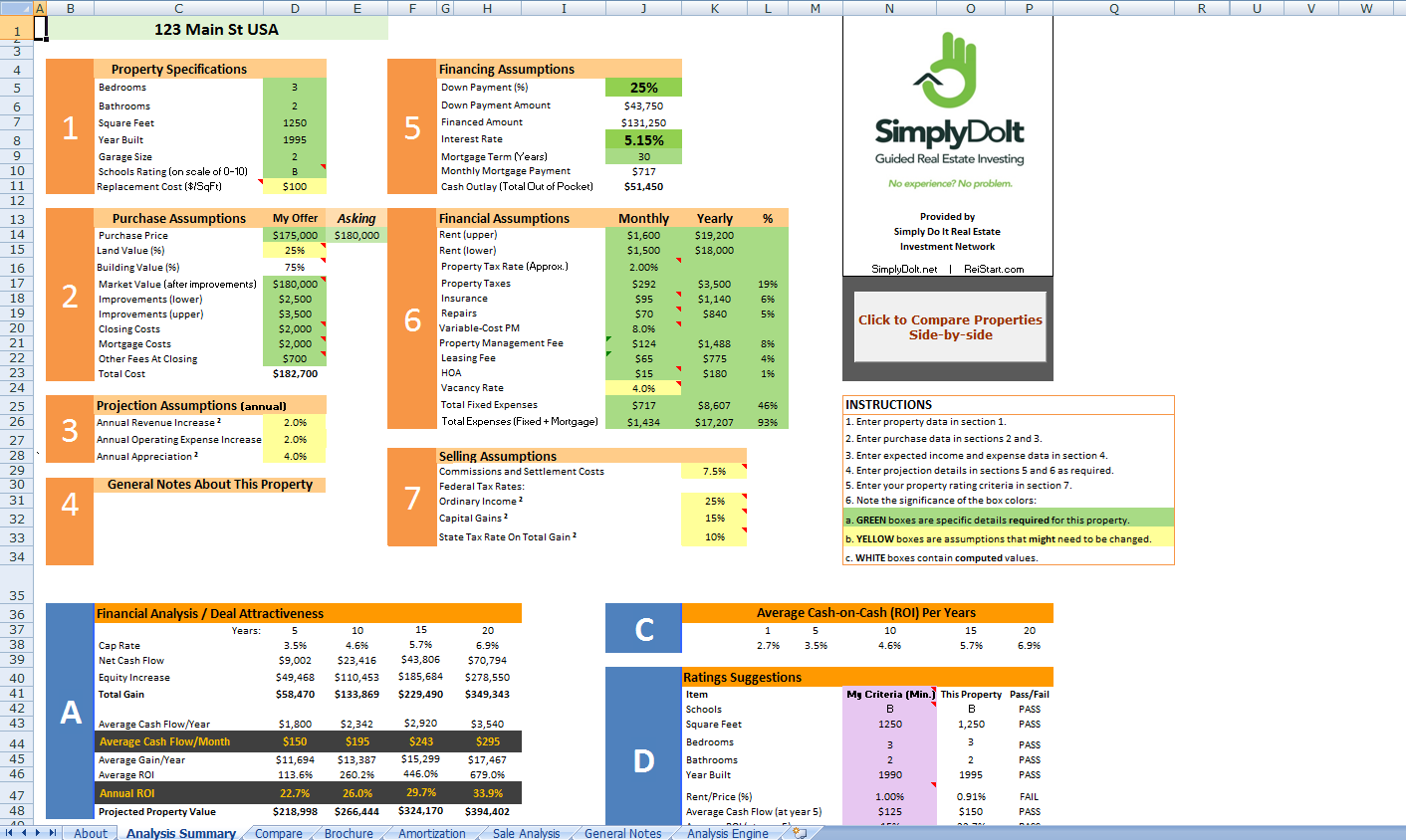Image resolution: width=1406 pixels, height=840 pixels.
Task: Jump to last sheet using tab navigation arrow
Action: coord(53,833)
